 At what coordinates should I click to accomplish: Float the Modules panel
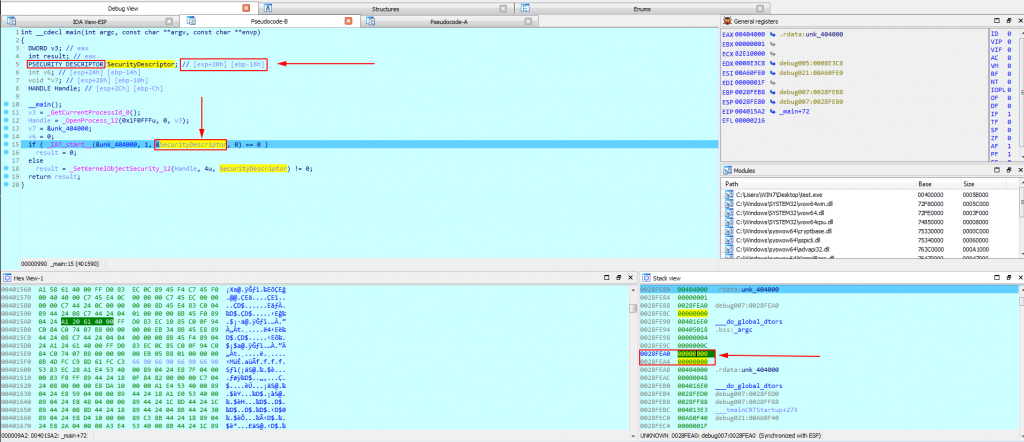pos(1008,170)
